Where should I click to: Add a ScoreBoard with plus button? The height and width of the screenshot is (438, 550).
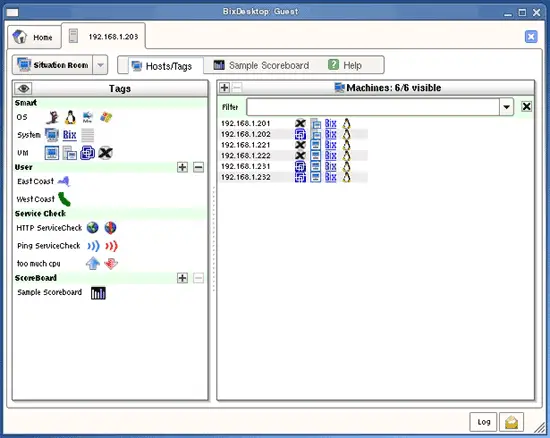click(182, 278)
